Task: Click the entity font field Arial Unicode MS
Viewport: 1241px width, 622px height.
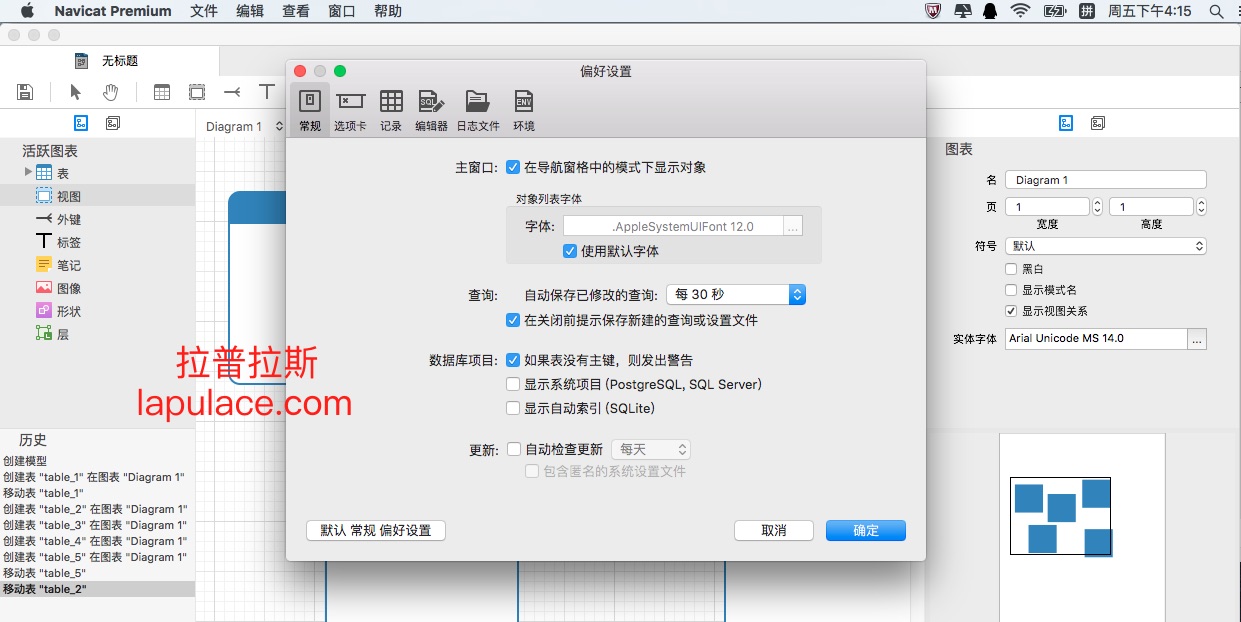Action: [1096, 338]
